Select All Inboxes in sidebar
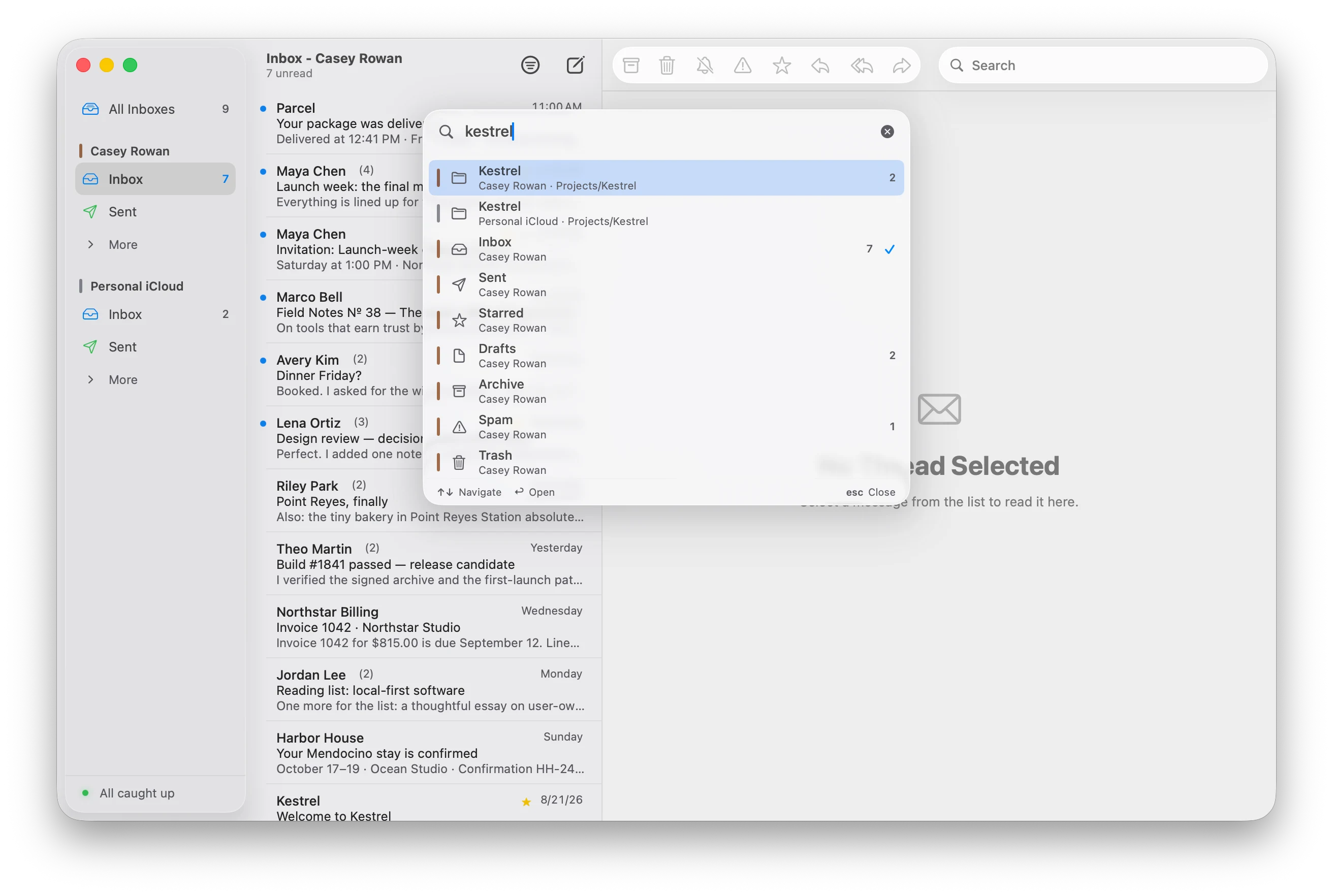The width and height of the screenshot is (1333, 896). [155, 109]
